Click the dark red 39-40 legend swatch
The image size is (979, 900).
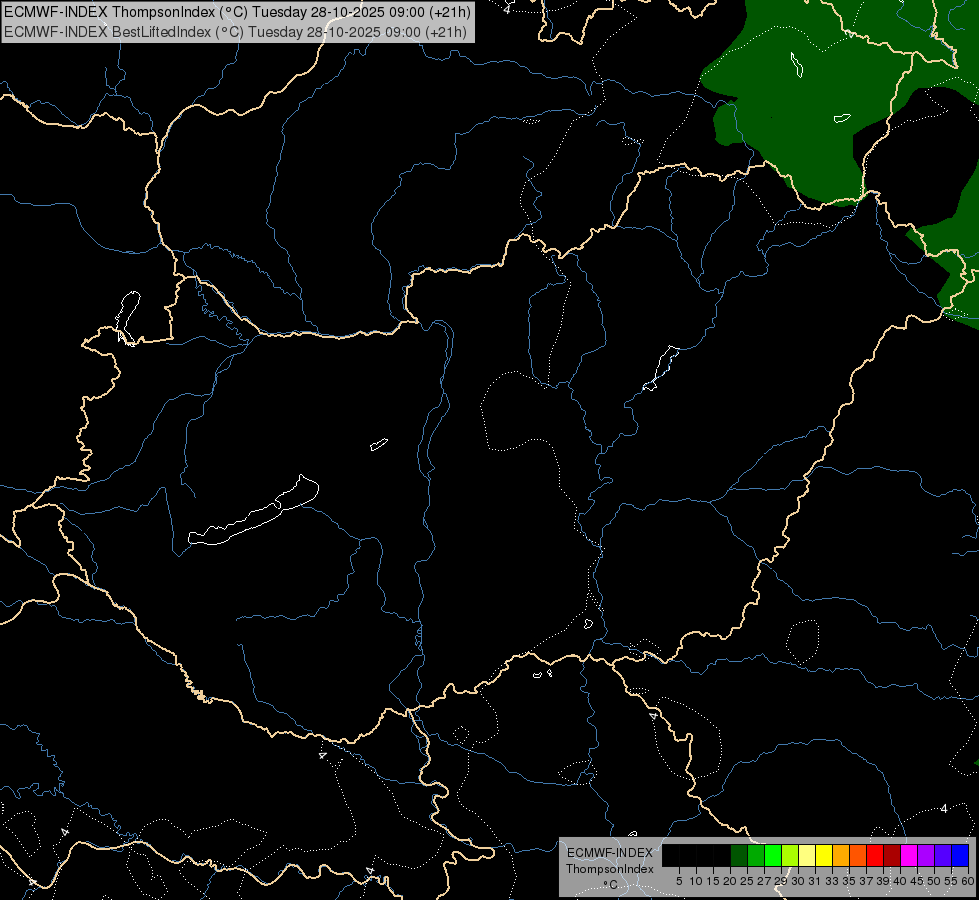pos(892,855)
